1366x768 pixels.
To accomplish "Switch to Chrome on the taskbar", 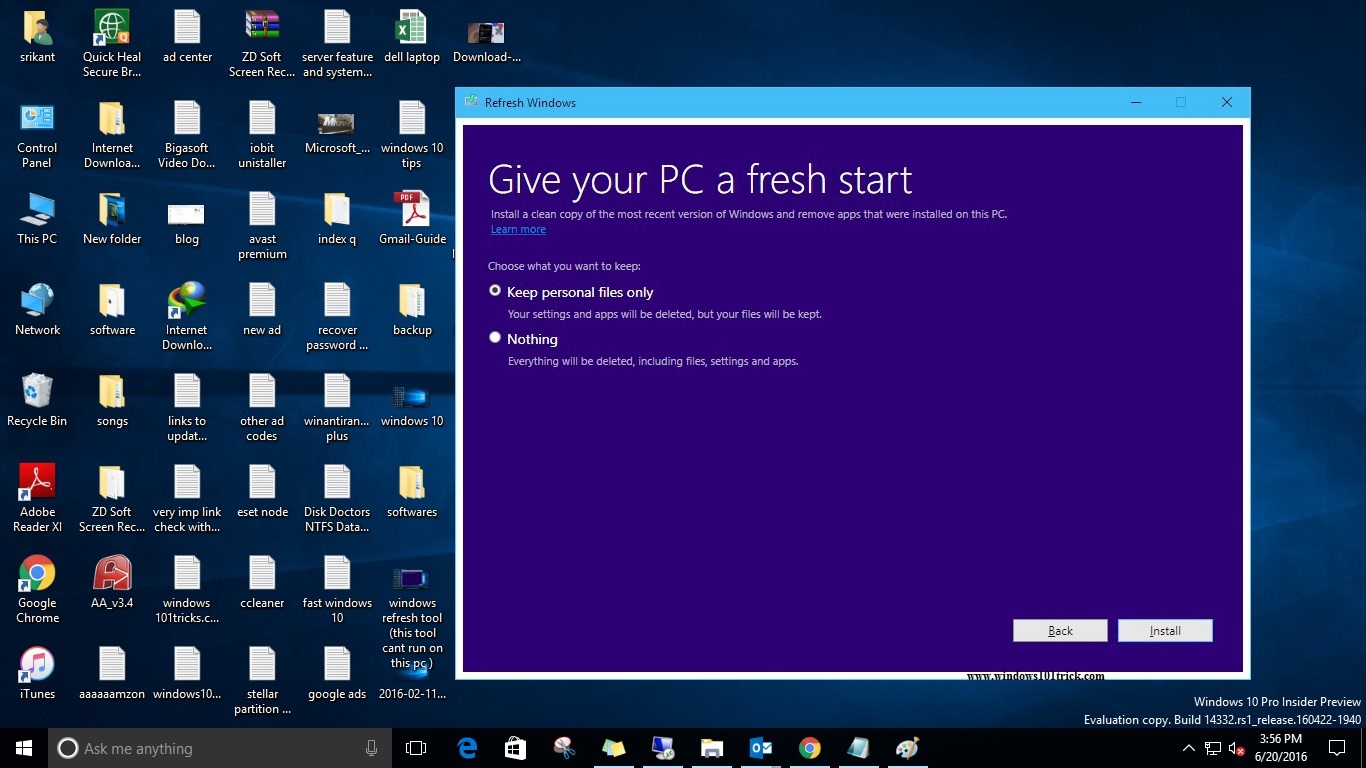I will (810, 748).
